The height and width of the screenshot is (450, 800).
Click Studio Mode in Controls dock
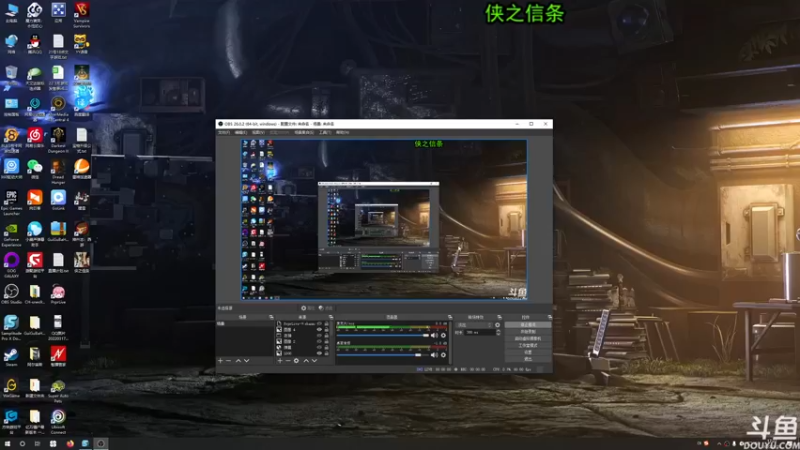(528, 345)
